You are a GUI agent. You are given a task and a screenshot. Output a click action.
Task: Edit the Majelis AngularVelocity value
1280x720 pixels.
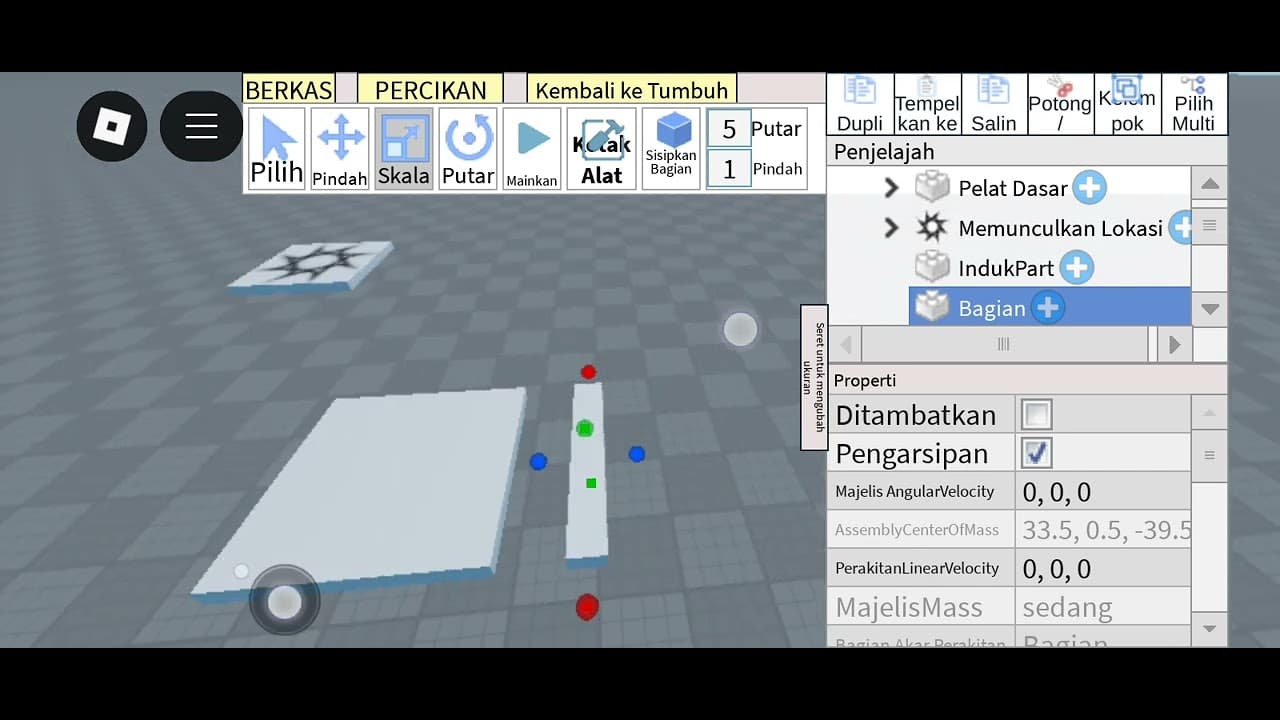pos(1103,491)
